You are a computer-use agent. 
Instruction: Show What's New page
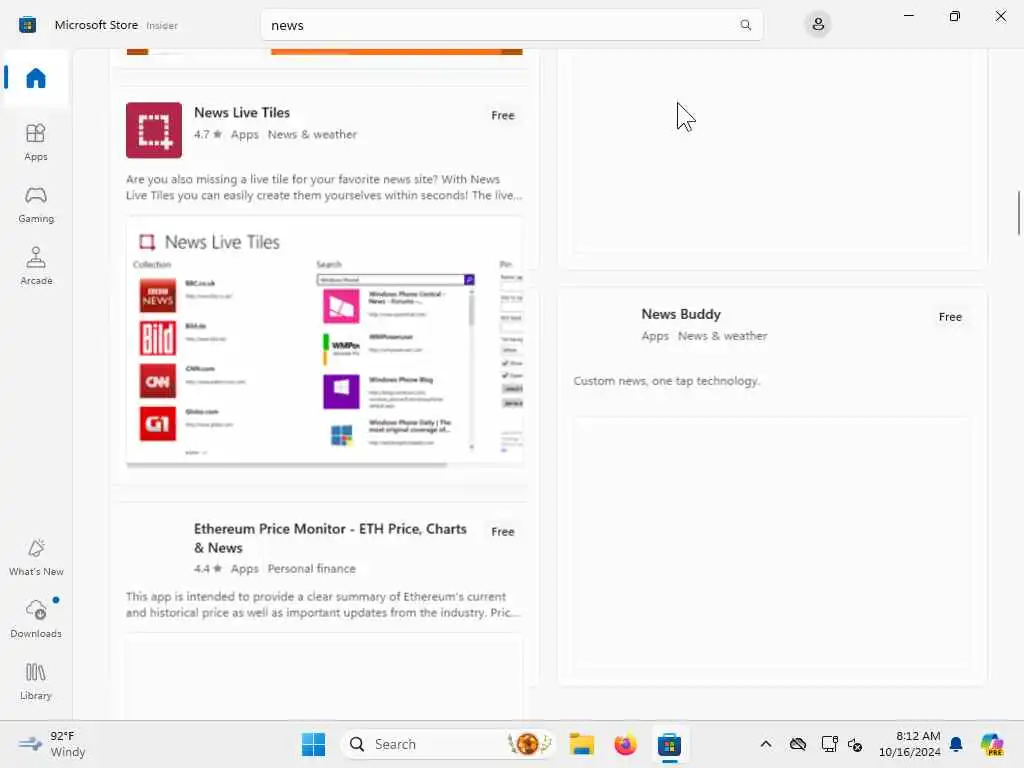[x=35, y=557]
